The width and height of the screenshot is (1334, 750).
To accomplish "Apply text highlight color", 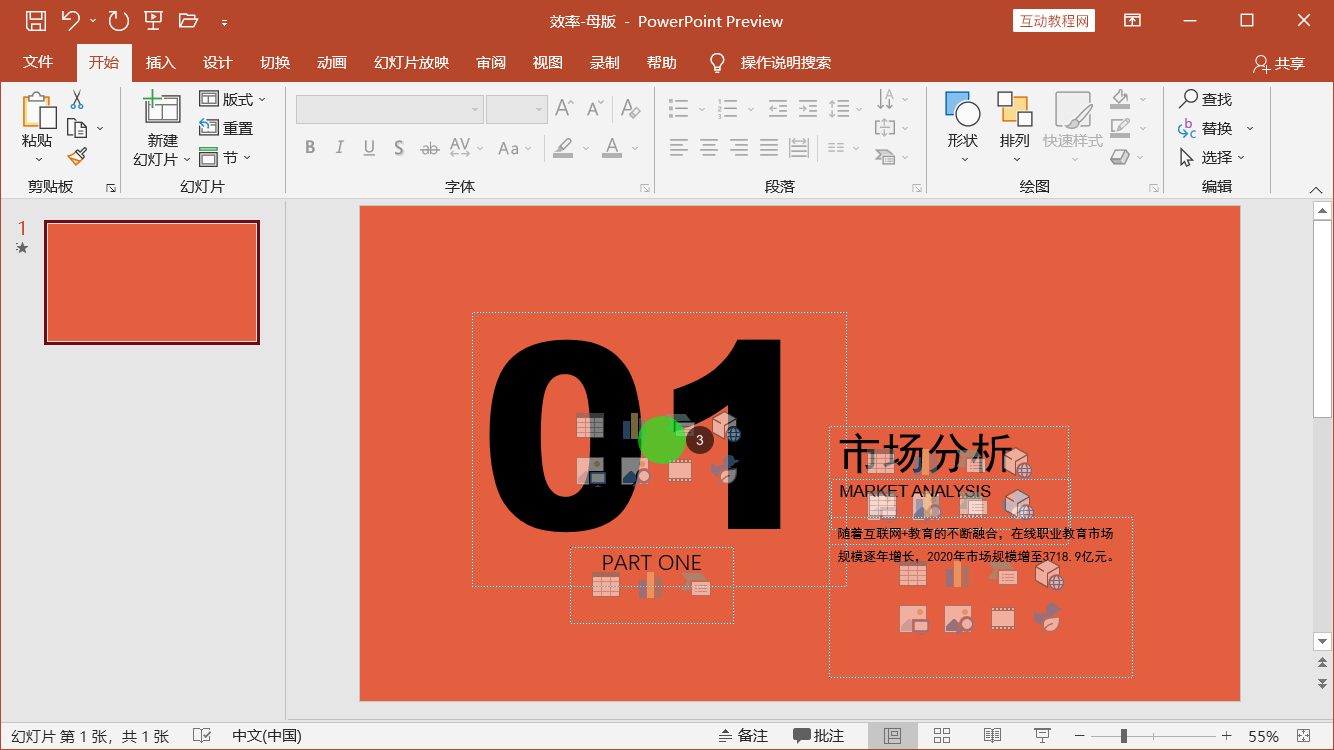I will (563, 148).
